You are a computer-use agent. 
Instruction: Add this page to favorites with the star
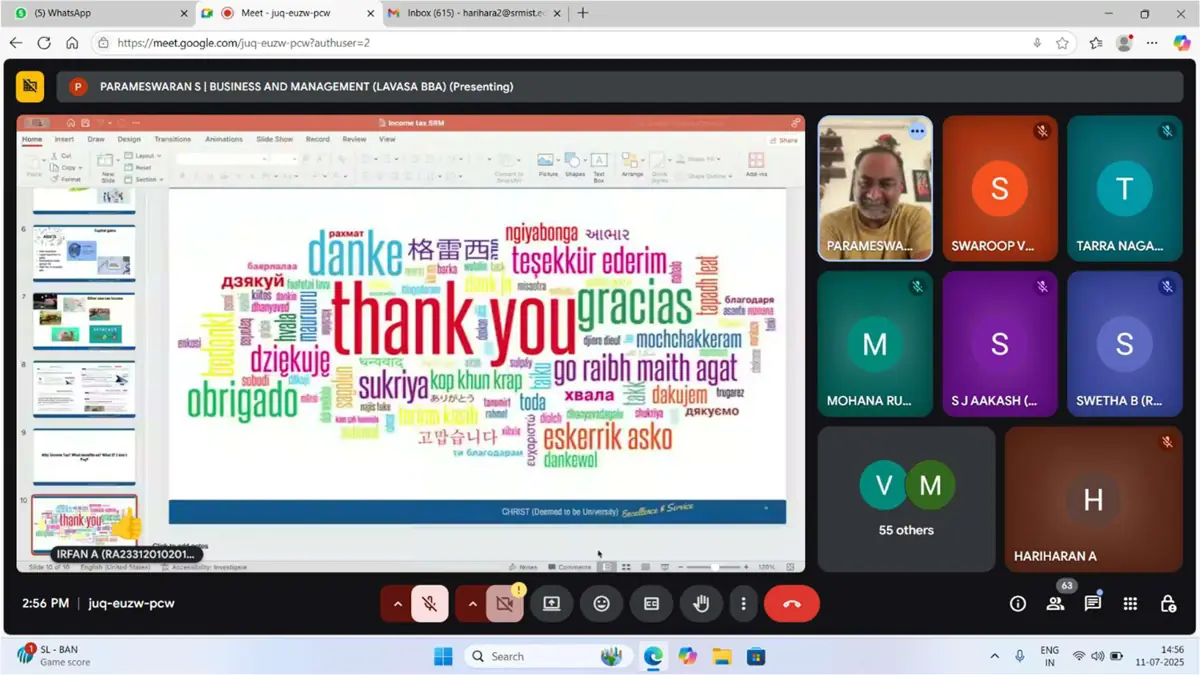pos(1062,43)
